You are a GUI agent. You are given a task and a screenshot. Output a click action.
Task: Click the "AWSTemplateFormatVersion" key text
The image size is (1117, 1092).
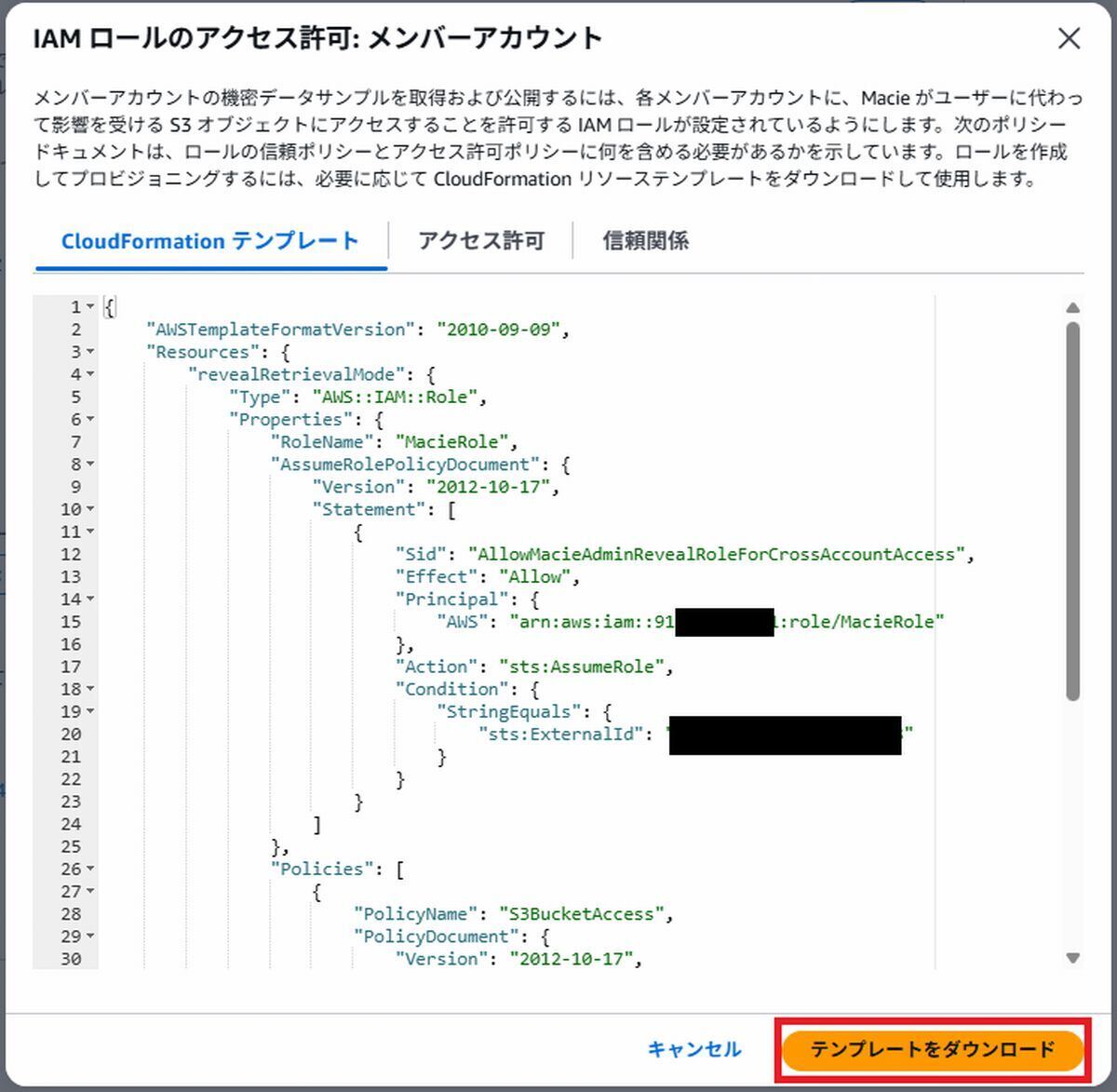click(x=281, y=330)
